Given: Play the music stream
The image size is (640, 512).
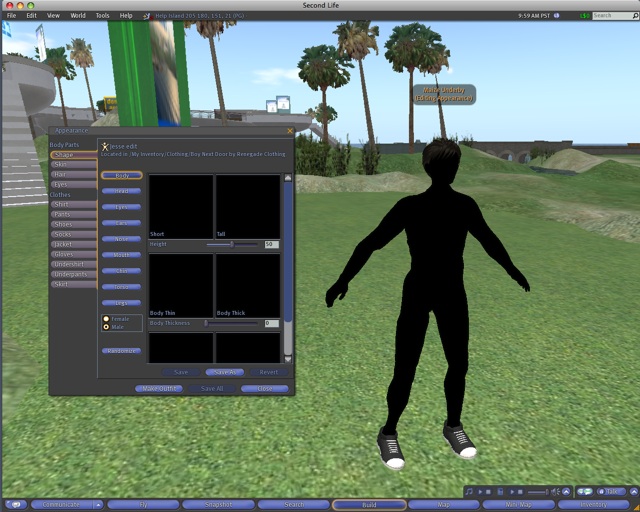Looking at the screenshot, I should coord(481,492).
